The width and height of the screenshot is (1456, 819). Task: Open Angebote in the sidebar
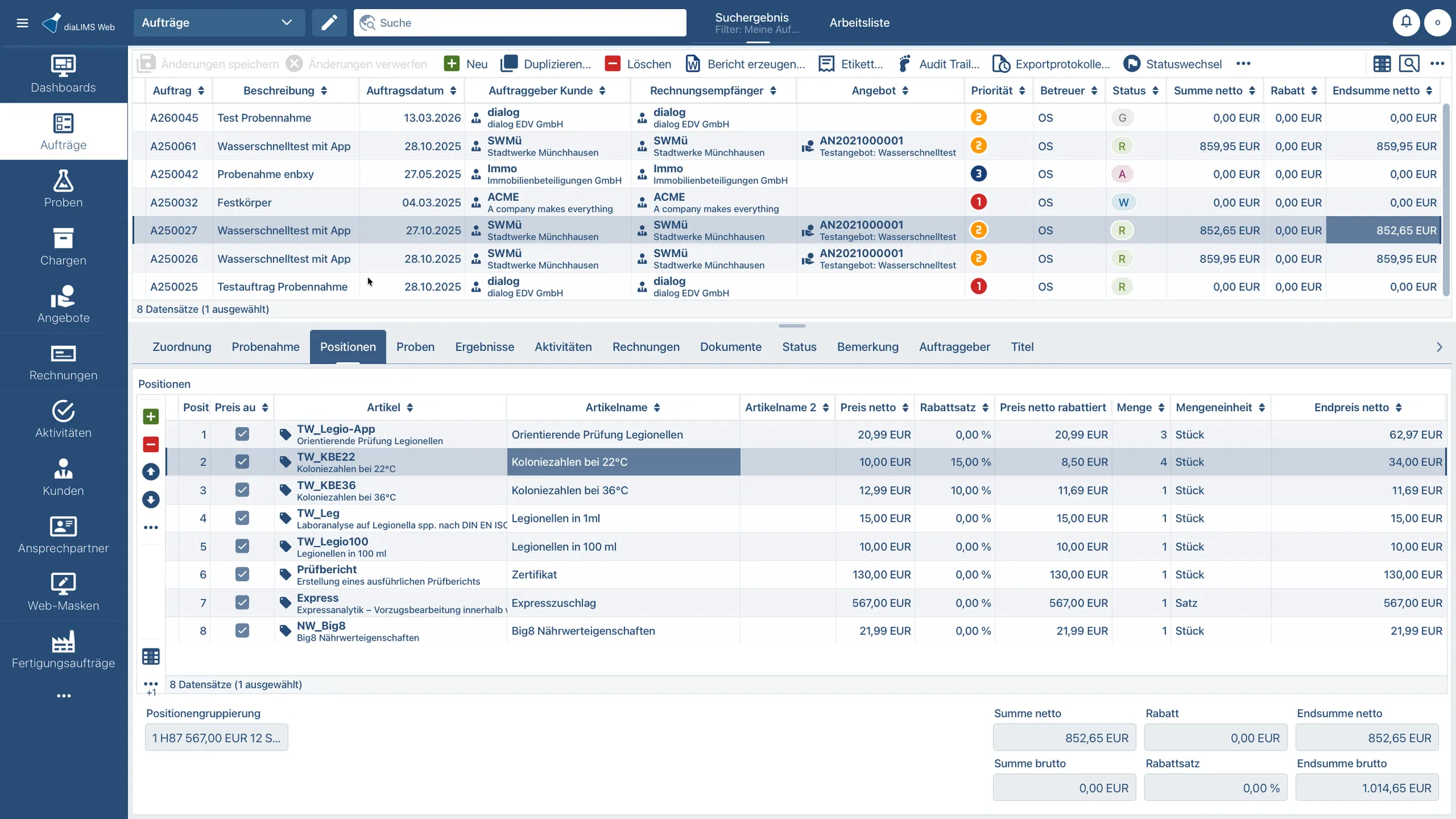(x=64, y=305)
